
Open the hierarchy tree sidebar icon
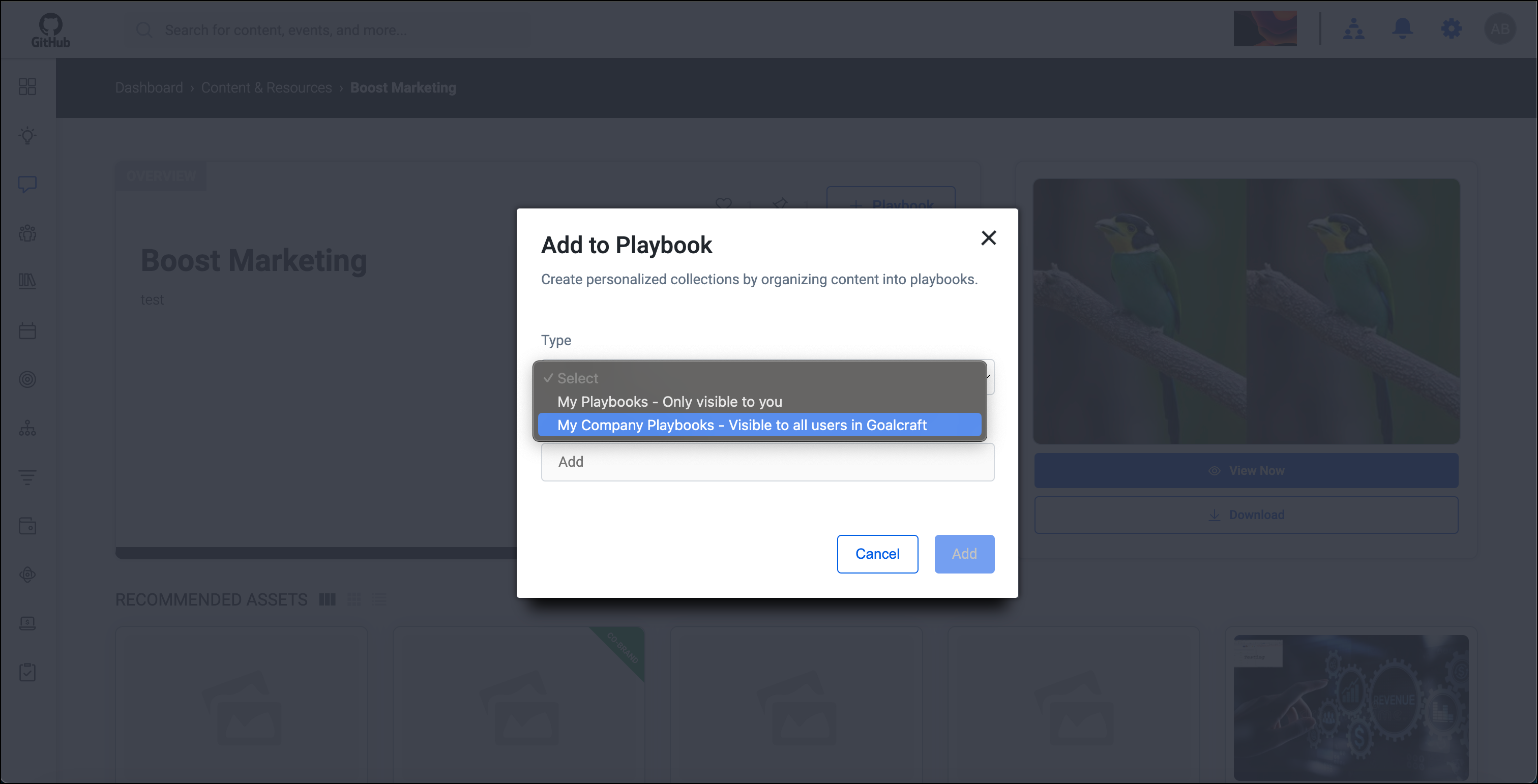[27, 429]
